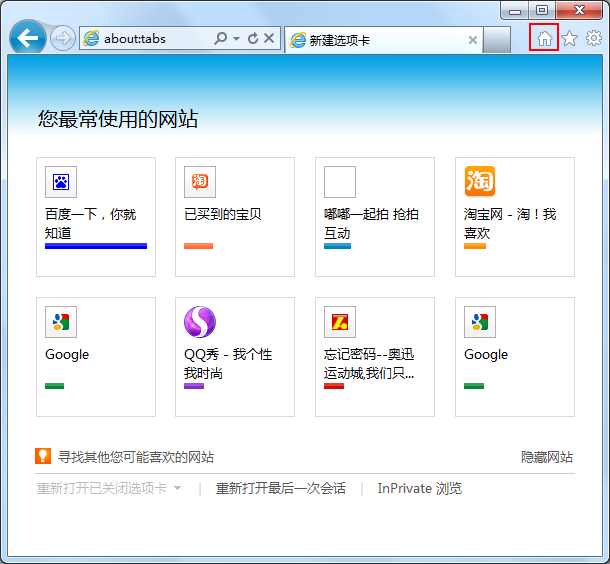Open 淘宝网 - 淘！我喜欢 link
610x564 pixels.
pyautogui.click(x=510, y=224)
